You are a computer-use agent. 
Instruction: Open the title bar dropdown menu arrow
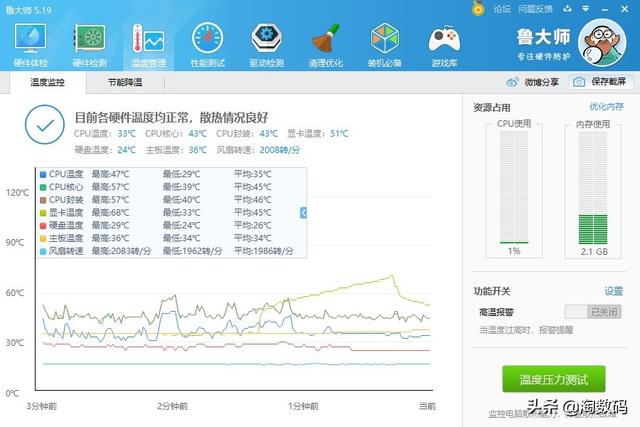[586, 8]
